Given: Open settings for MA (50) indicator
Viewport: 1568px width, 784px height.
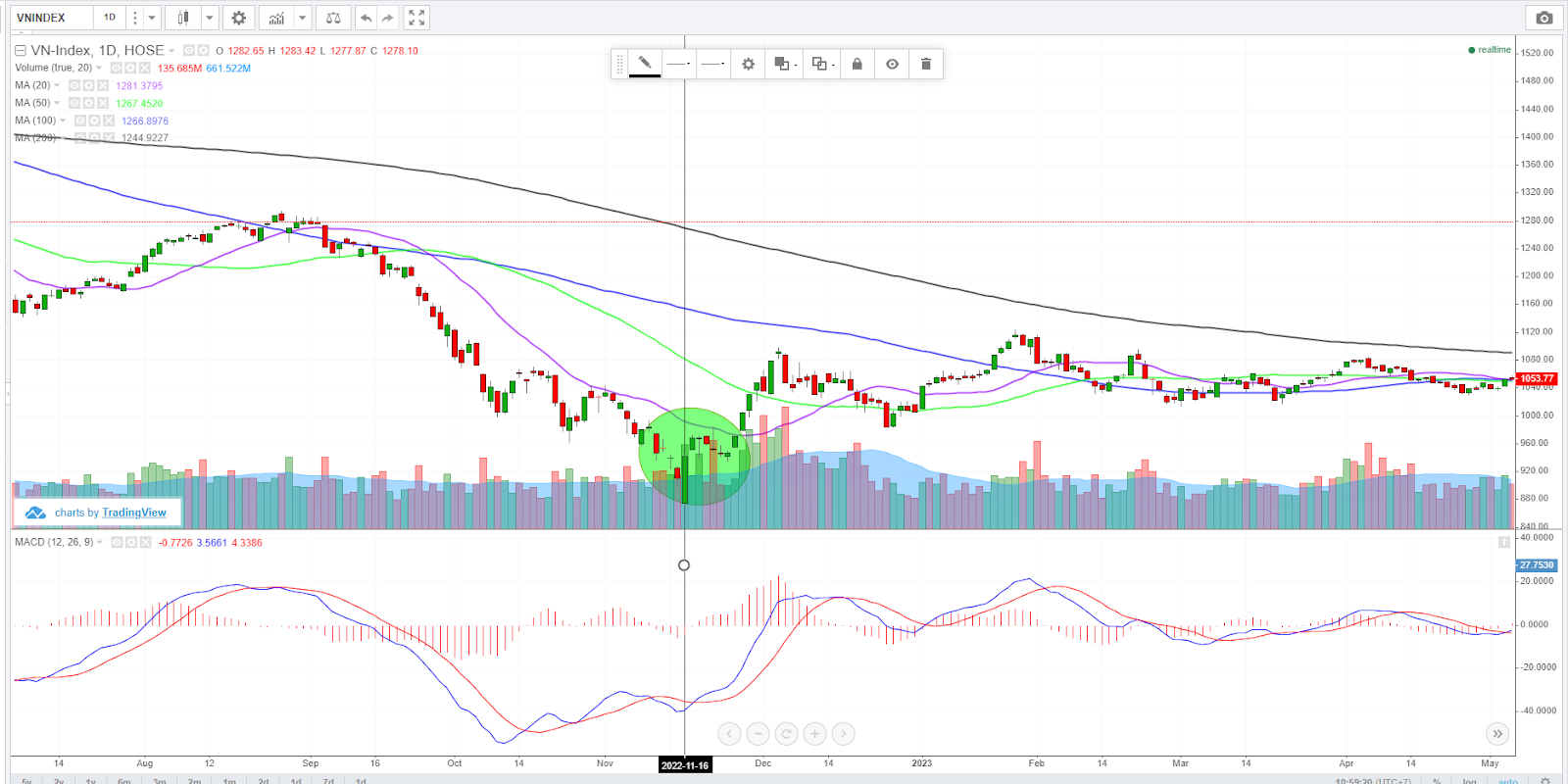Looking at the screenshot, I should (x=88, y=103).
